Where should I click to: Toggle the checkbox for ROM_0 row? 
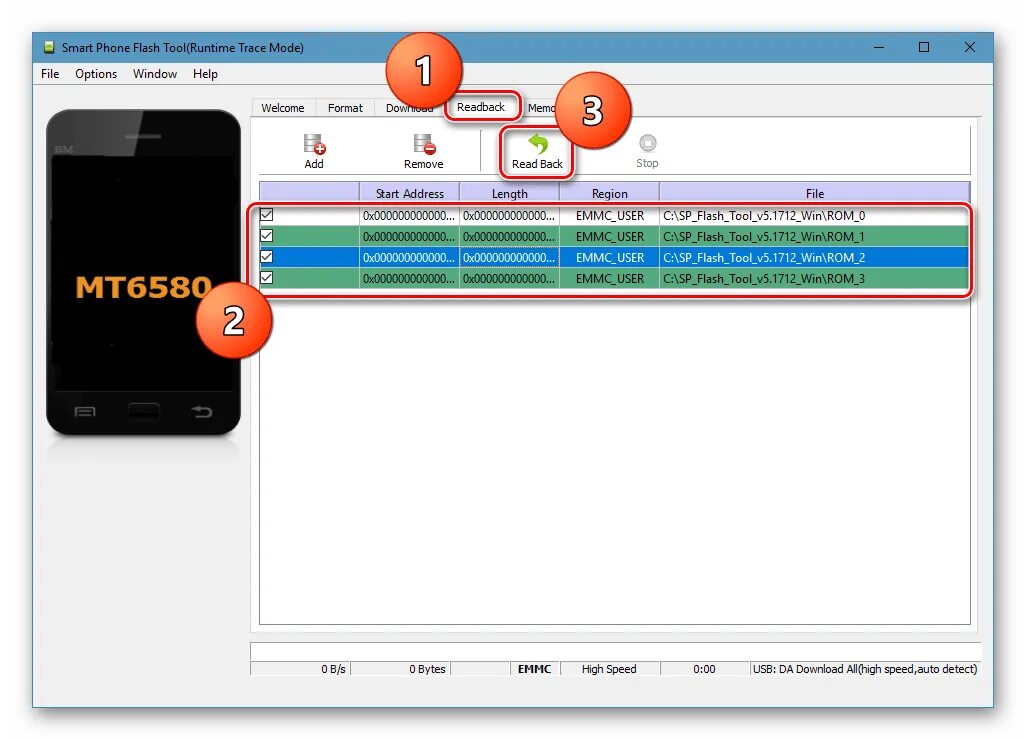click(266, 215)
